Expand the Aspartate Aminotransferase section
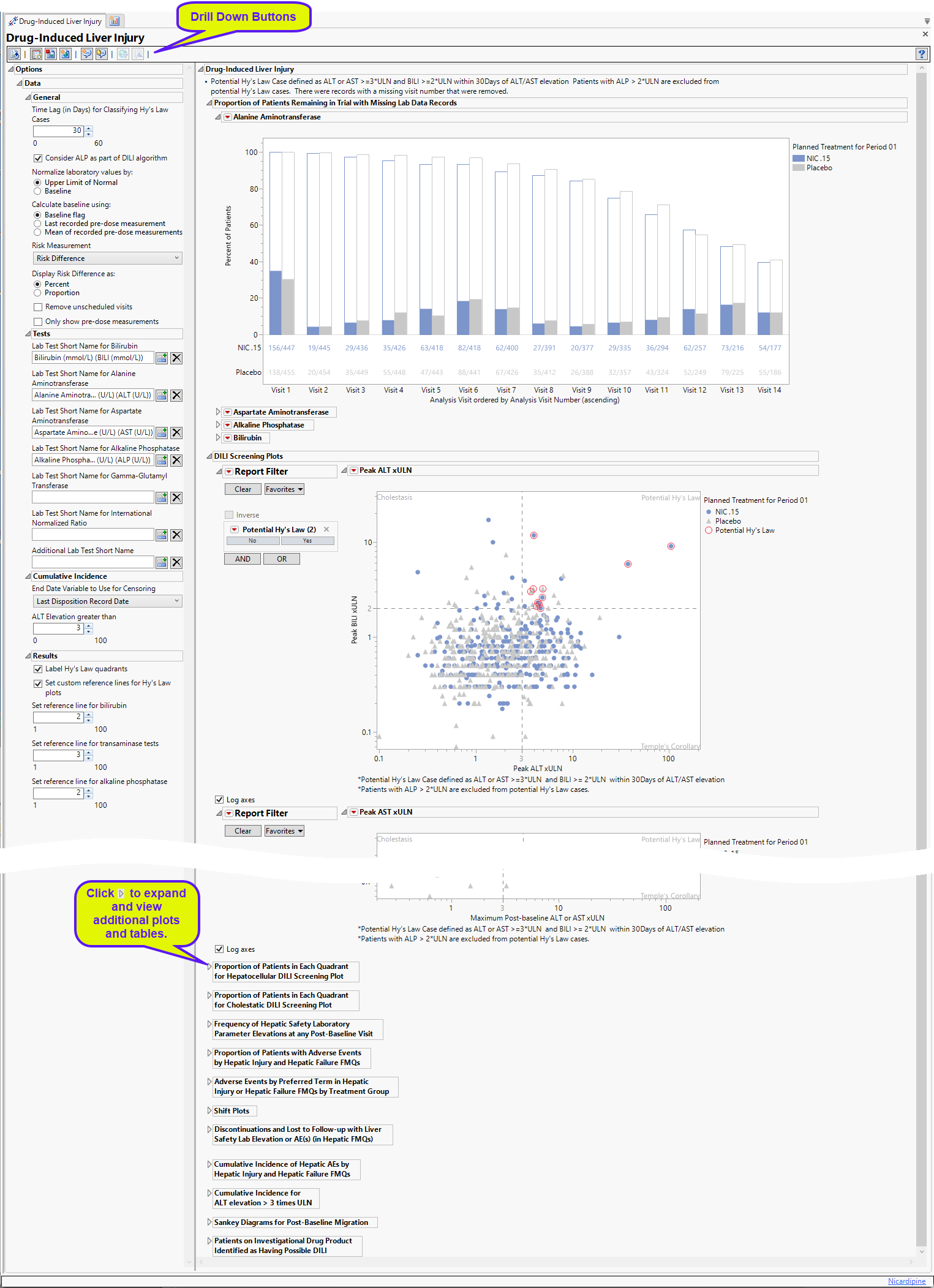 (x=218, y=412)
